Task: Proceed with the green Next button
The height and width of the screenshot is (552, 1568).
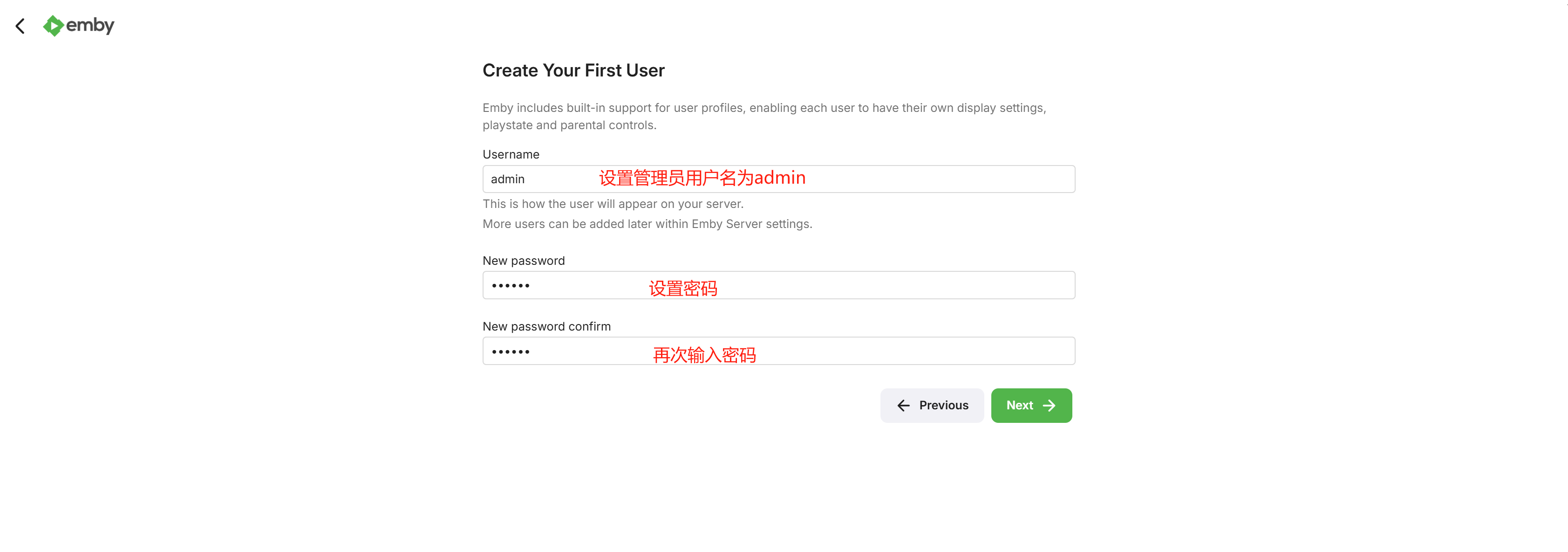Action: pos(1031,406)
